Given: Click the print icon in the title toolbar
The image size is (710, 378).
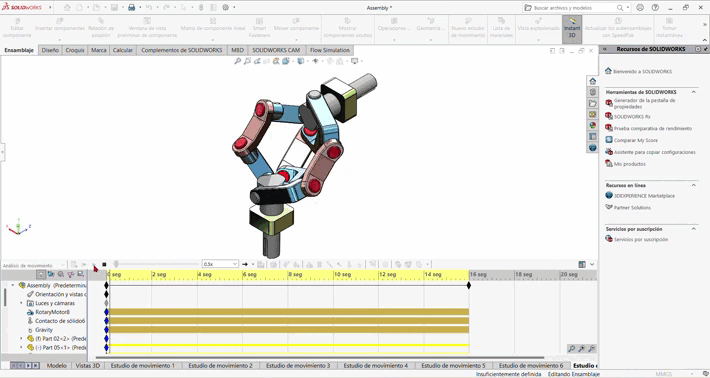Looking at the screenshot, I should 131,8.
